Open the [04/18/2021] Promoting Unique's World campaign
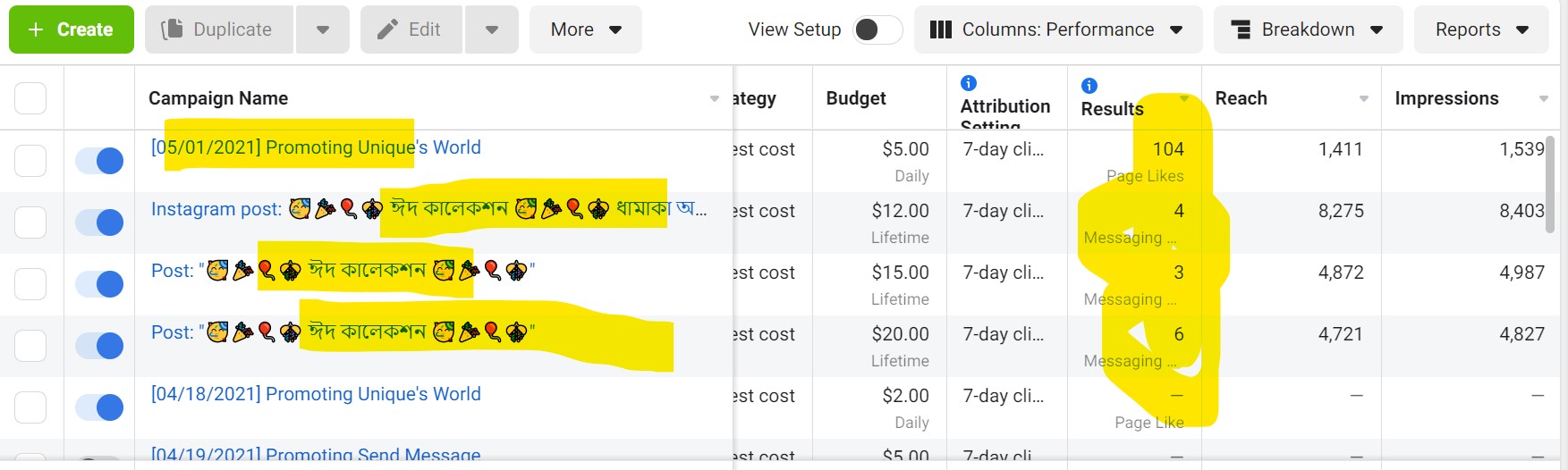Screen dimensions: 1568x470 (x=316, y=394)
